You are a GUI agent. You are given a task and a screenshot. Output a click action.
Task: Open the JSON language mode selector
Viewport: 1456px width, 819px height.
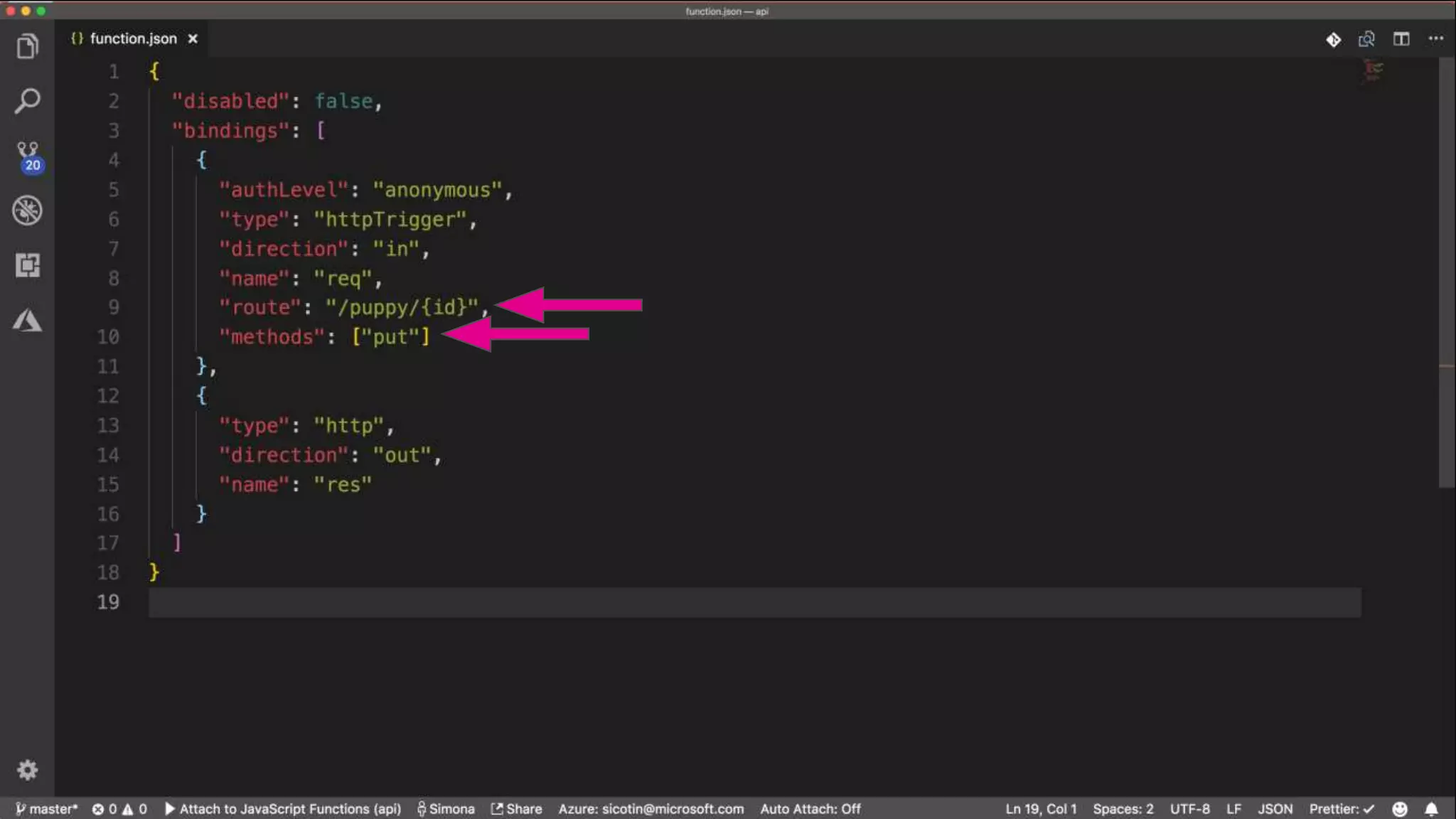(x=1275, y=809)
